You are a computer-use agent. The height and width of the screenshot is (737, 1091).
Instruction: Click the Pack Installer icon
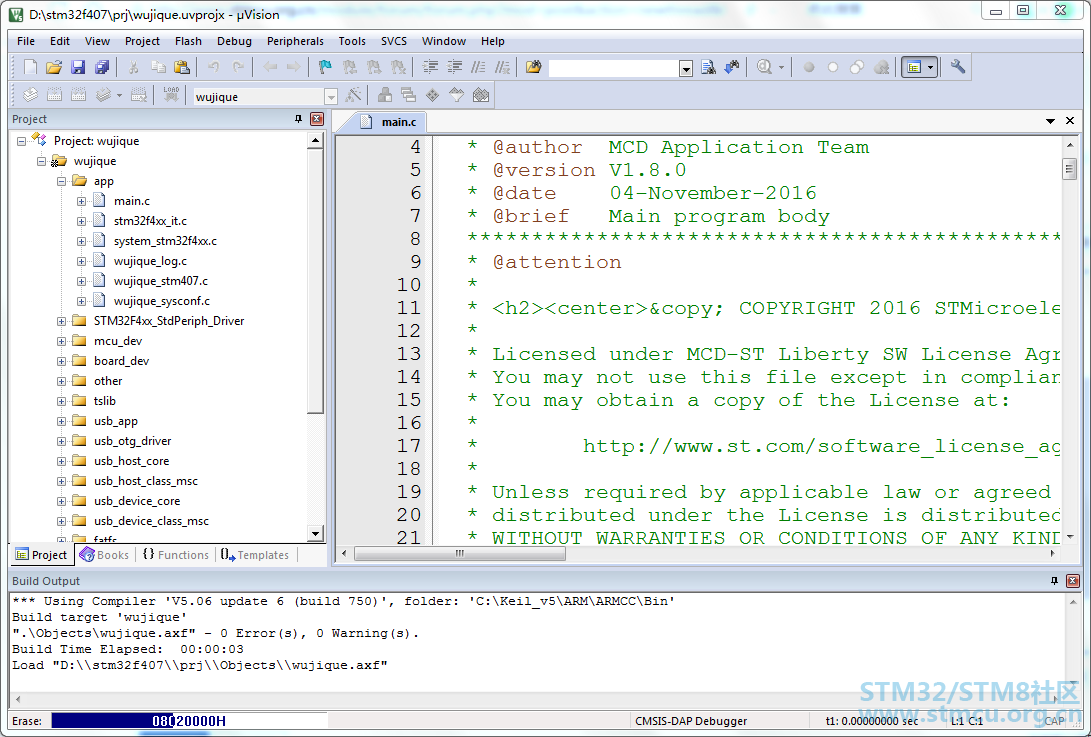pos(481,95)
